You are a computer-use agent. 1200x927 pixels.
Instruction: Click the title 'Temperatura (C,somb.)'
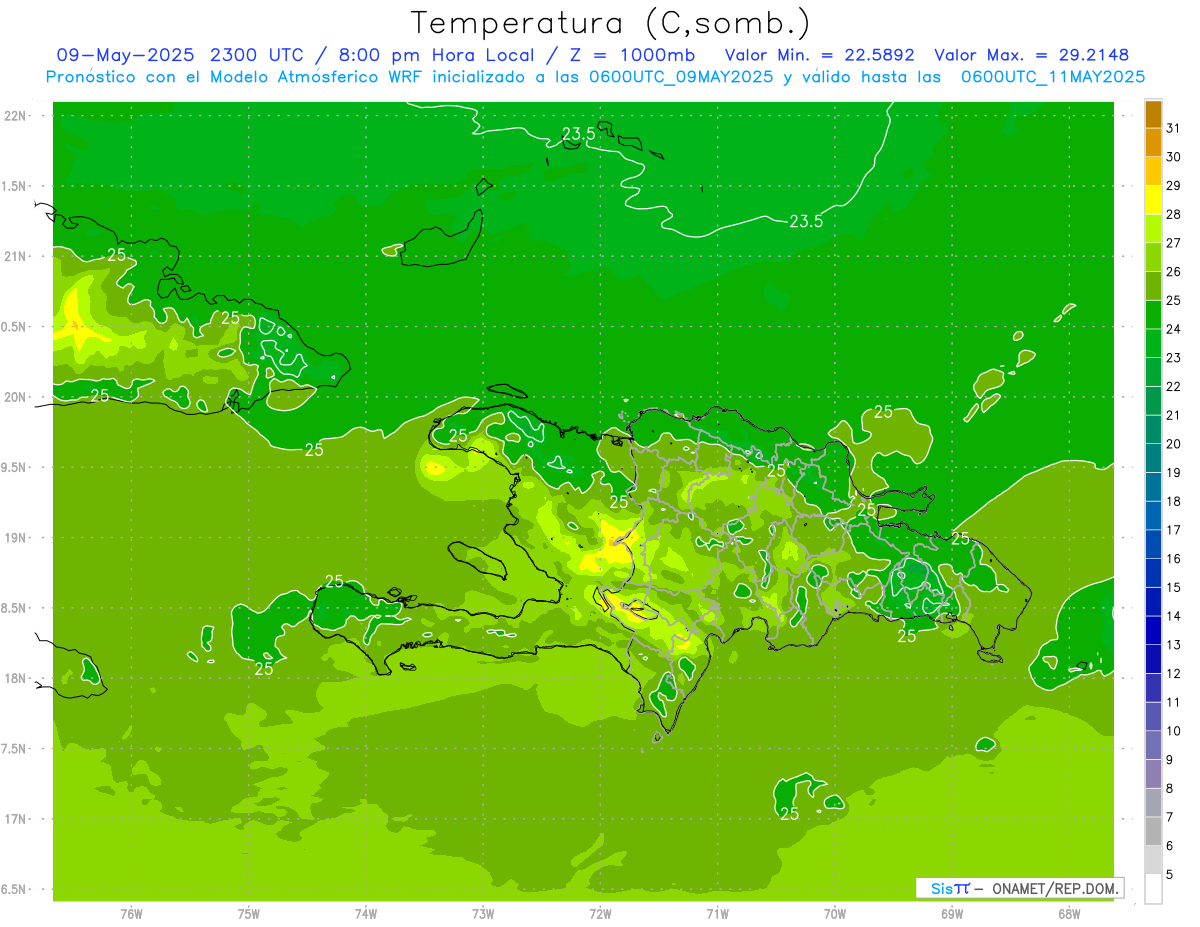pos(610,23)
